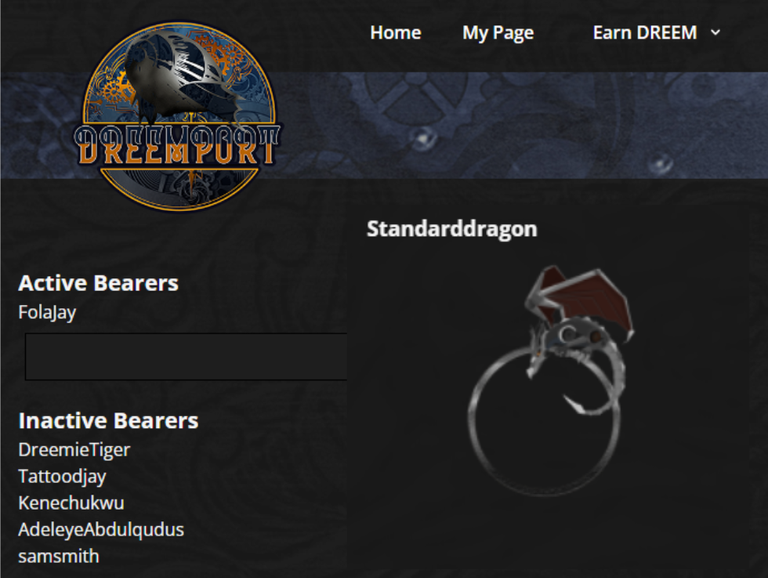This screenshot has height=578, width=768.
Task: Open the Home menu item
Action: click(395, 33)
